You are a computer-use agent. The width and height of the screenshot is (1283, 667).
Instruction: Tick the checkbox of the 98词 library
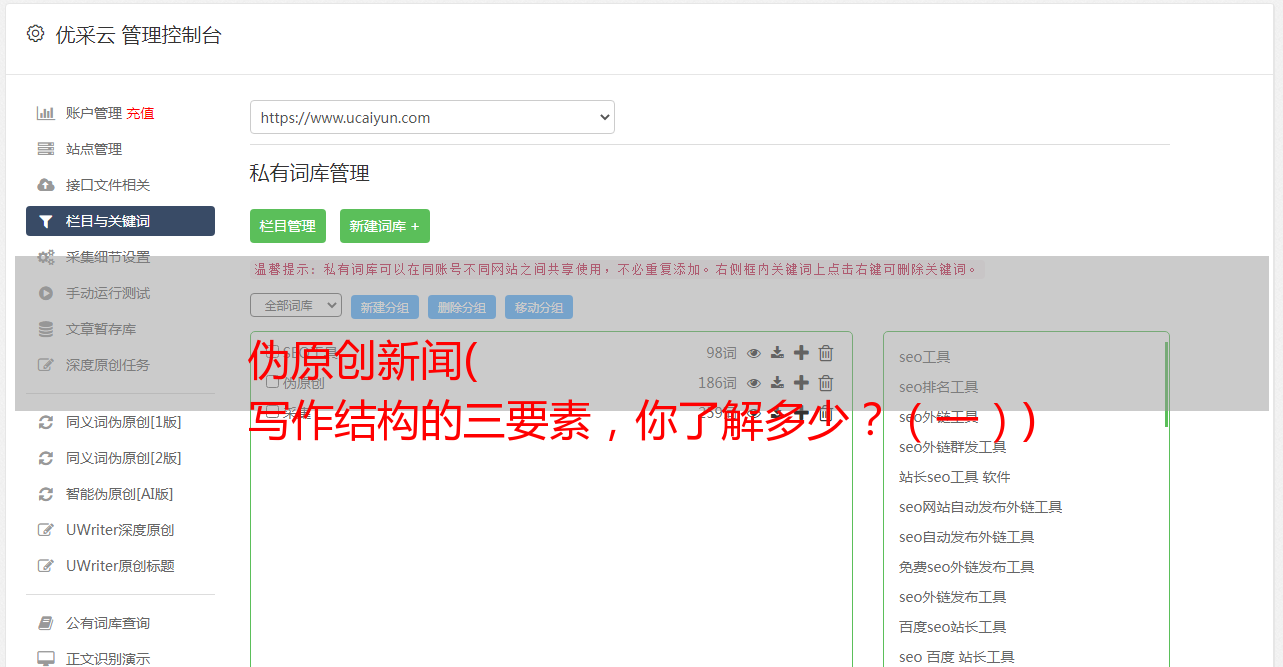coord(272,353)
